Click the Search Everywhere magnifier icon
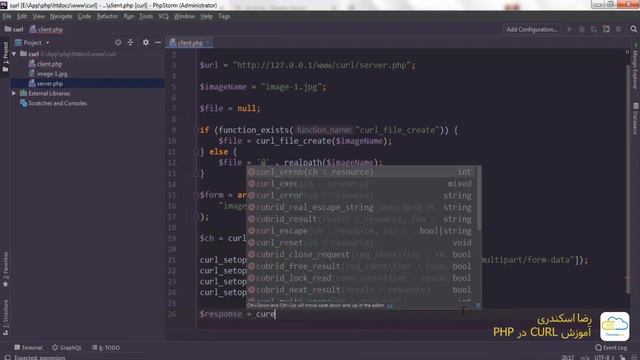Screen dimensions: 640x360 [x=633, y=29]
